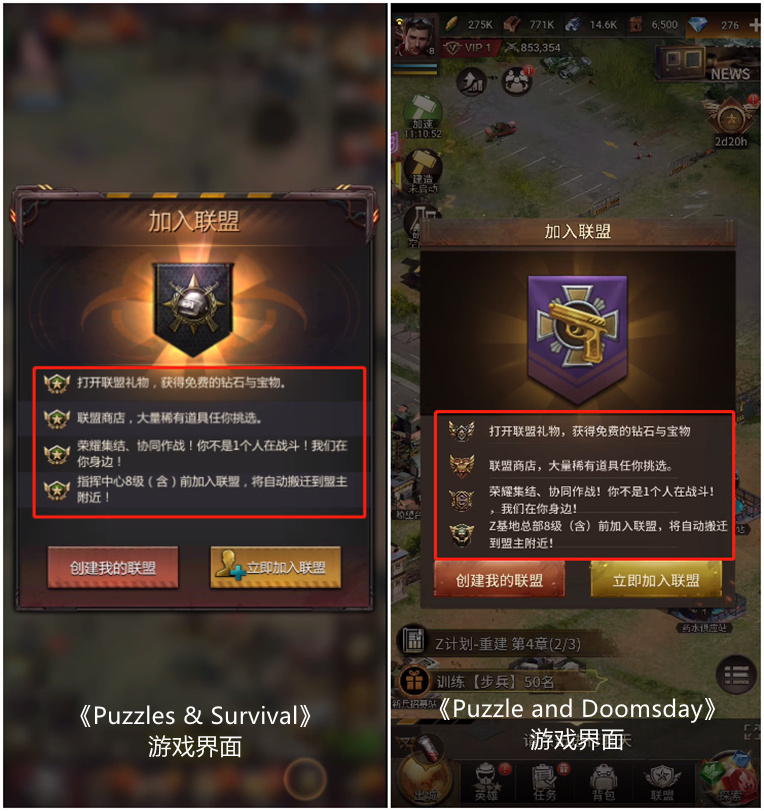Open the 英雄 tab in bottom bar
This screenshot has width=764, height=811.
click(487, 781)
